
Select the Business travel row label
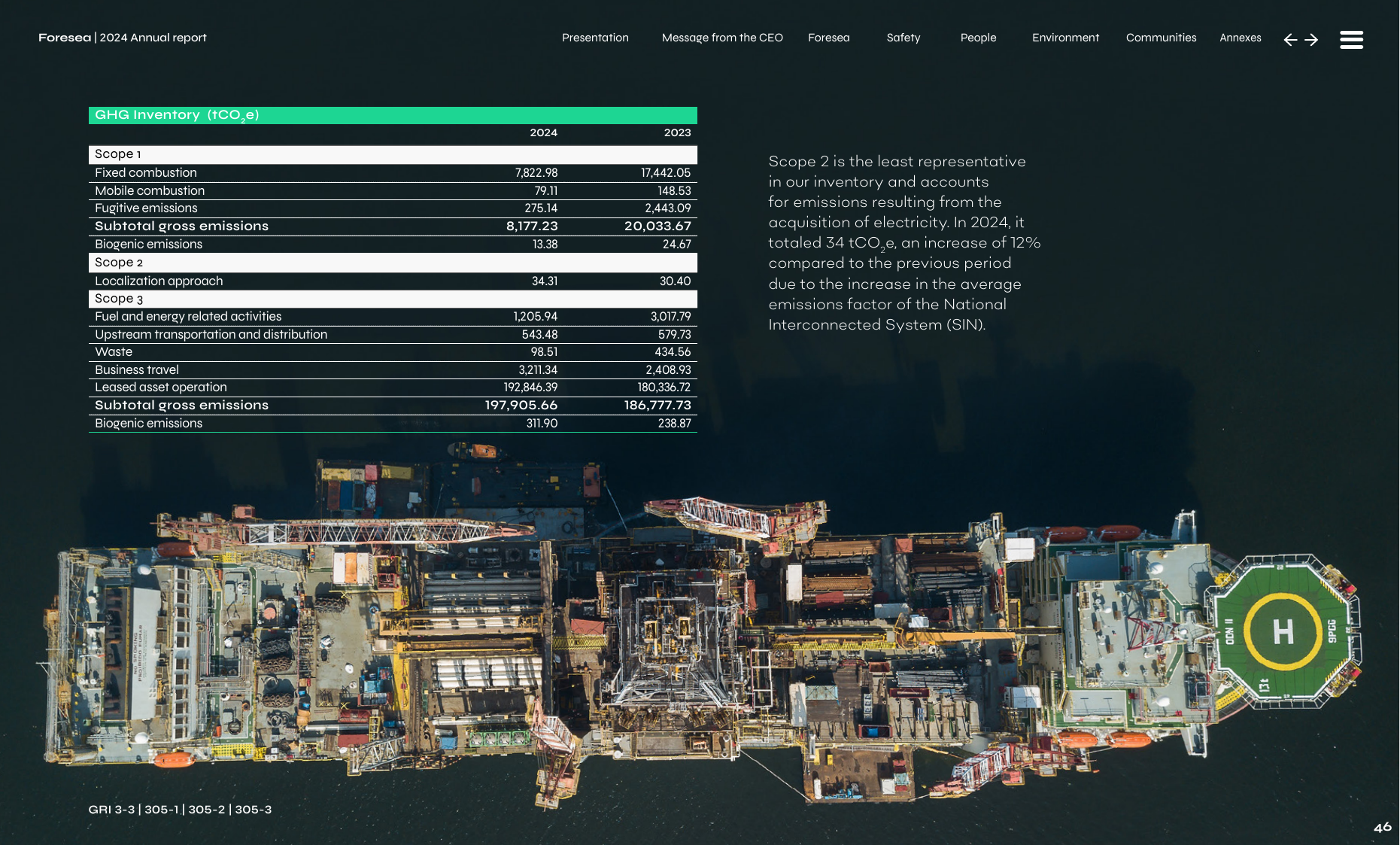pyautogui.click(x=137, y=369)
